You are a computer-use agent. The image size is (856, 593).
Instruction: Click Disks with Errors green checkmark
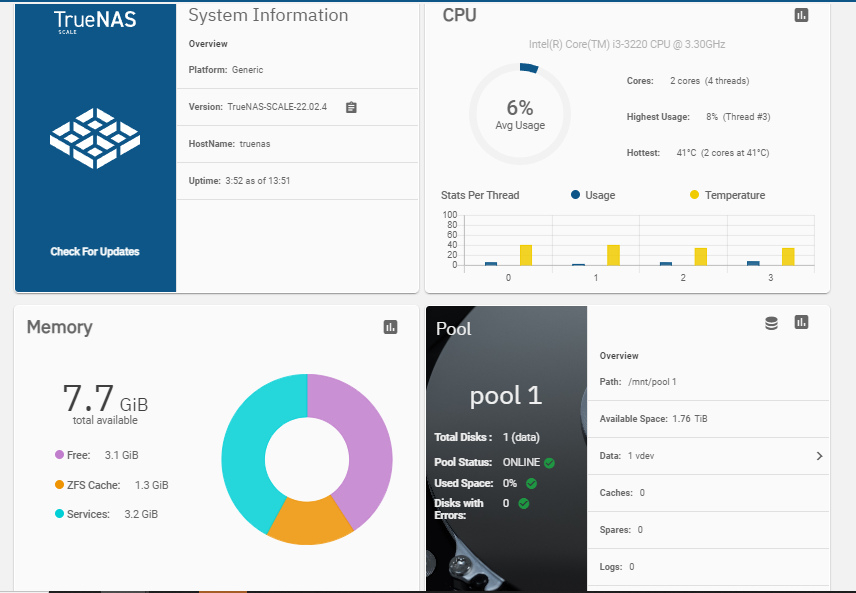tap(524, 503)
